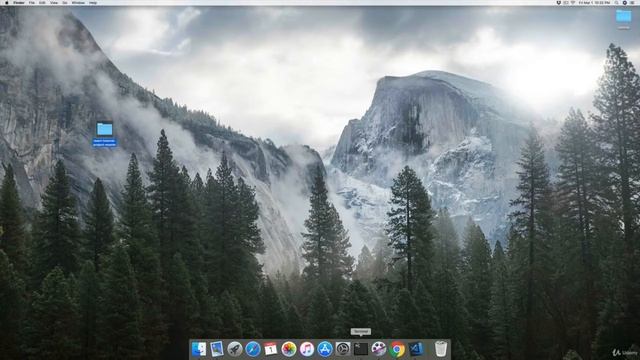
Task: Launch iTunes from the Dock
Action: [307, 349]
